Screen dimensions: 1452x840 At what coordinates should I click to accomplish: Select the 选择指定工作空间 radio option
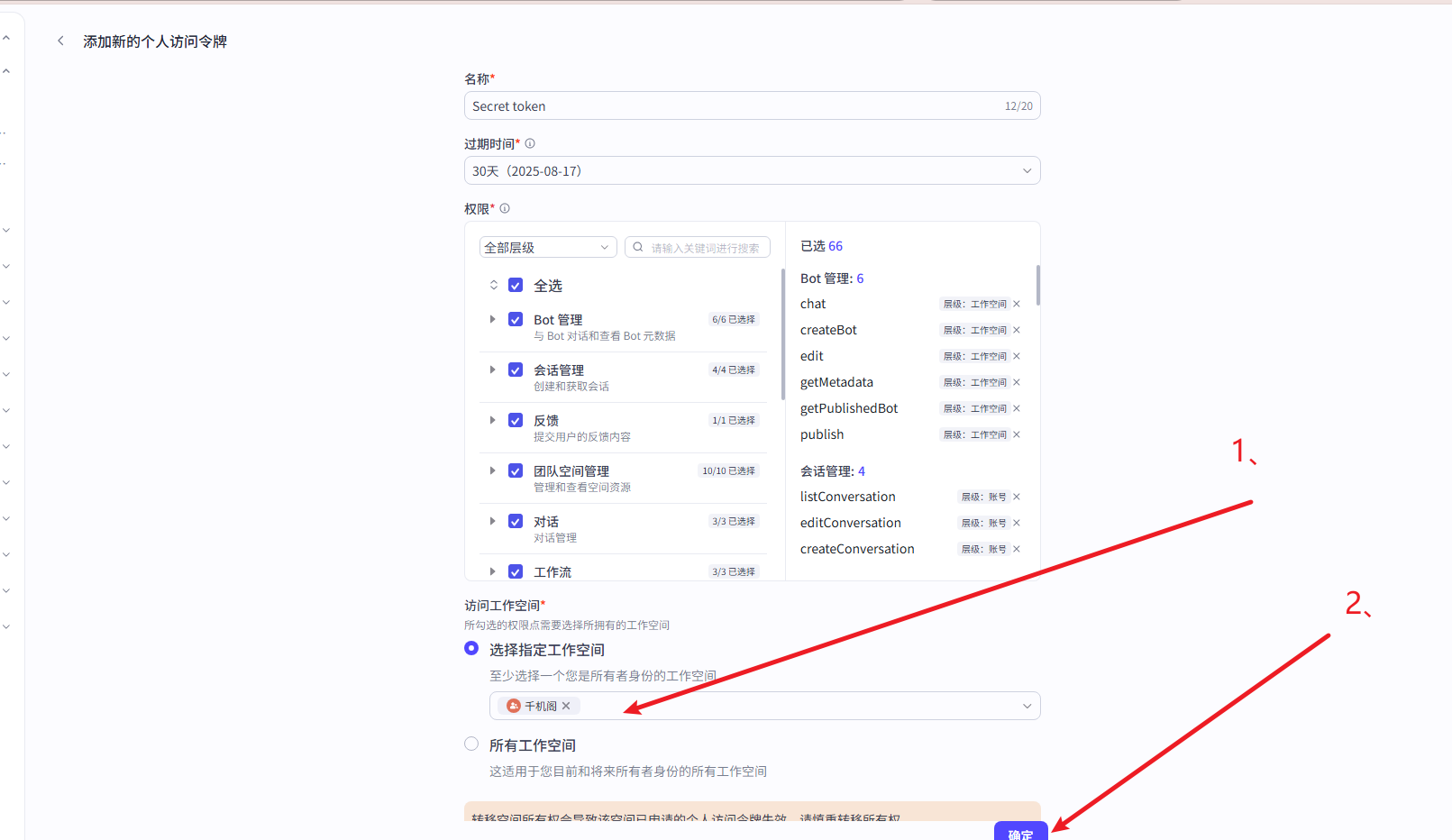(x=471, y=649)
